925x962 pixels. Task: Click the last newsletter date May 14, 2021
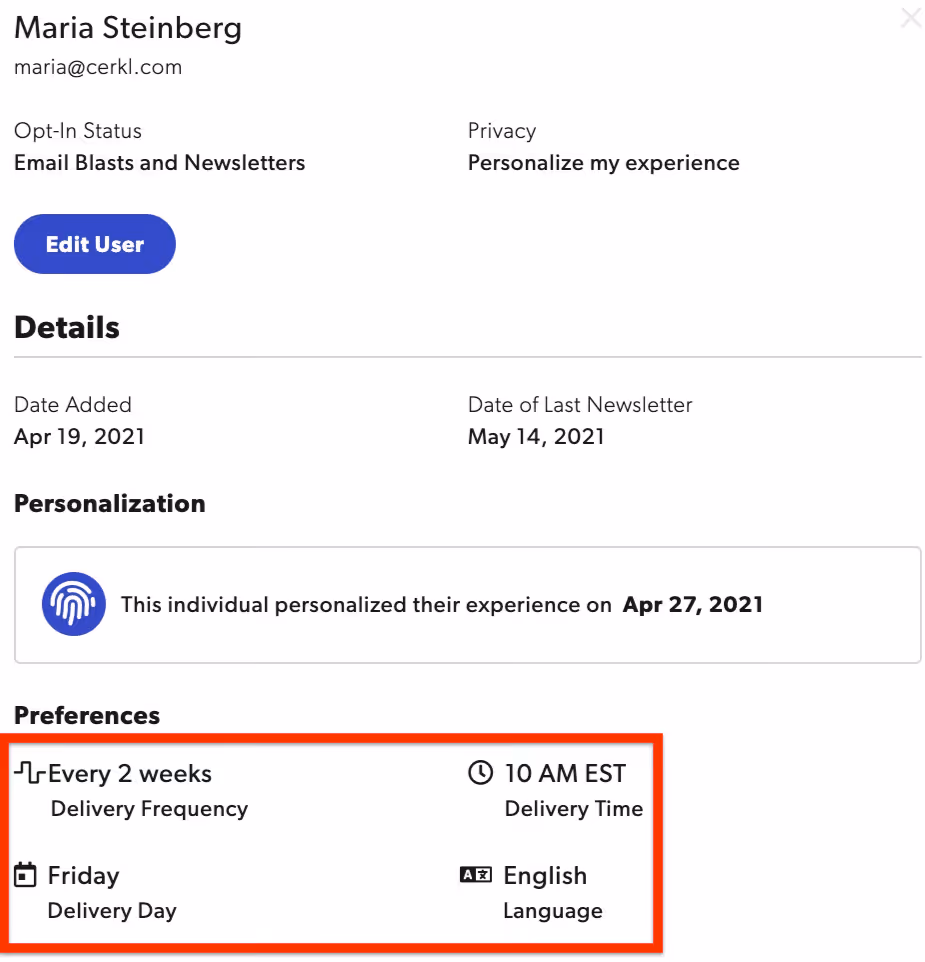click(x=536, y=437)
